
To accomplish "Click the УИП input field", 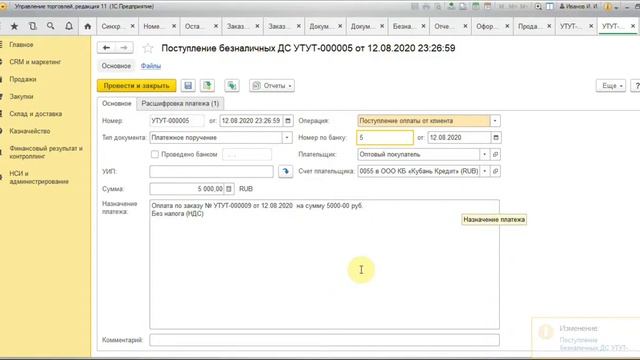I will 211,171.
